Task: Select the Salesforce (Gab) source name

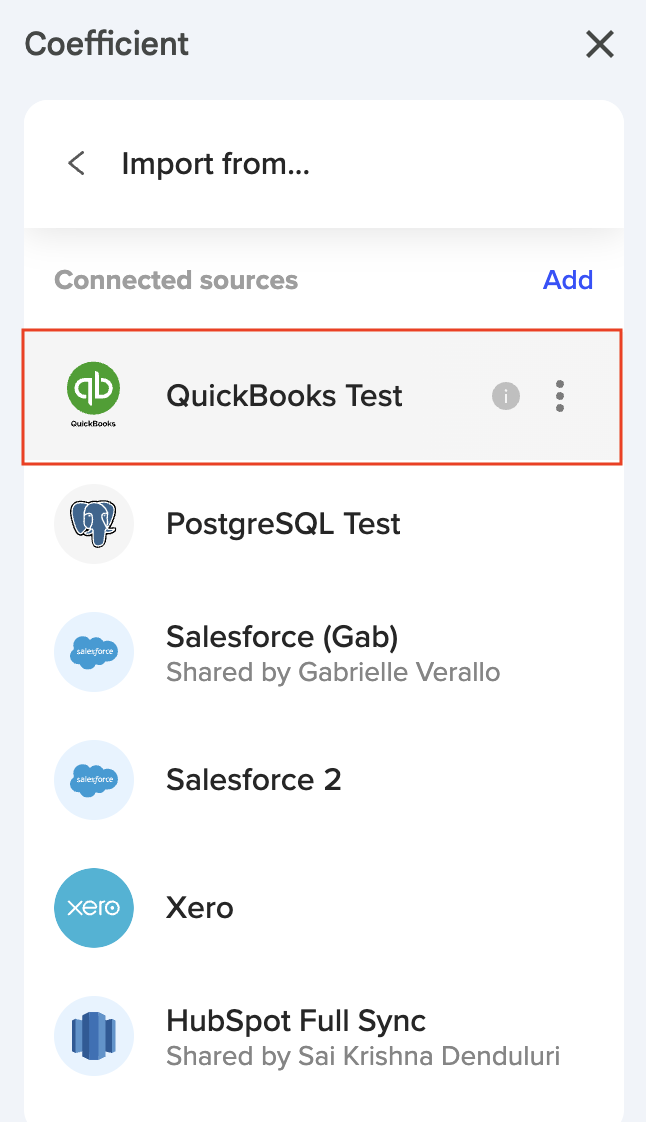Action: click(x=282, y=637)
